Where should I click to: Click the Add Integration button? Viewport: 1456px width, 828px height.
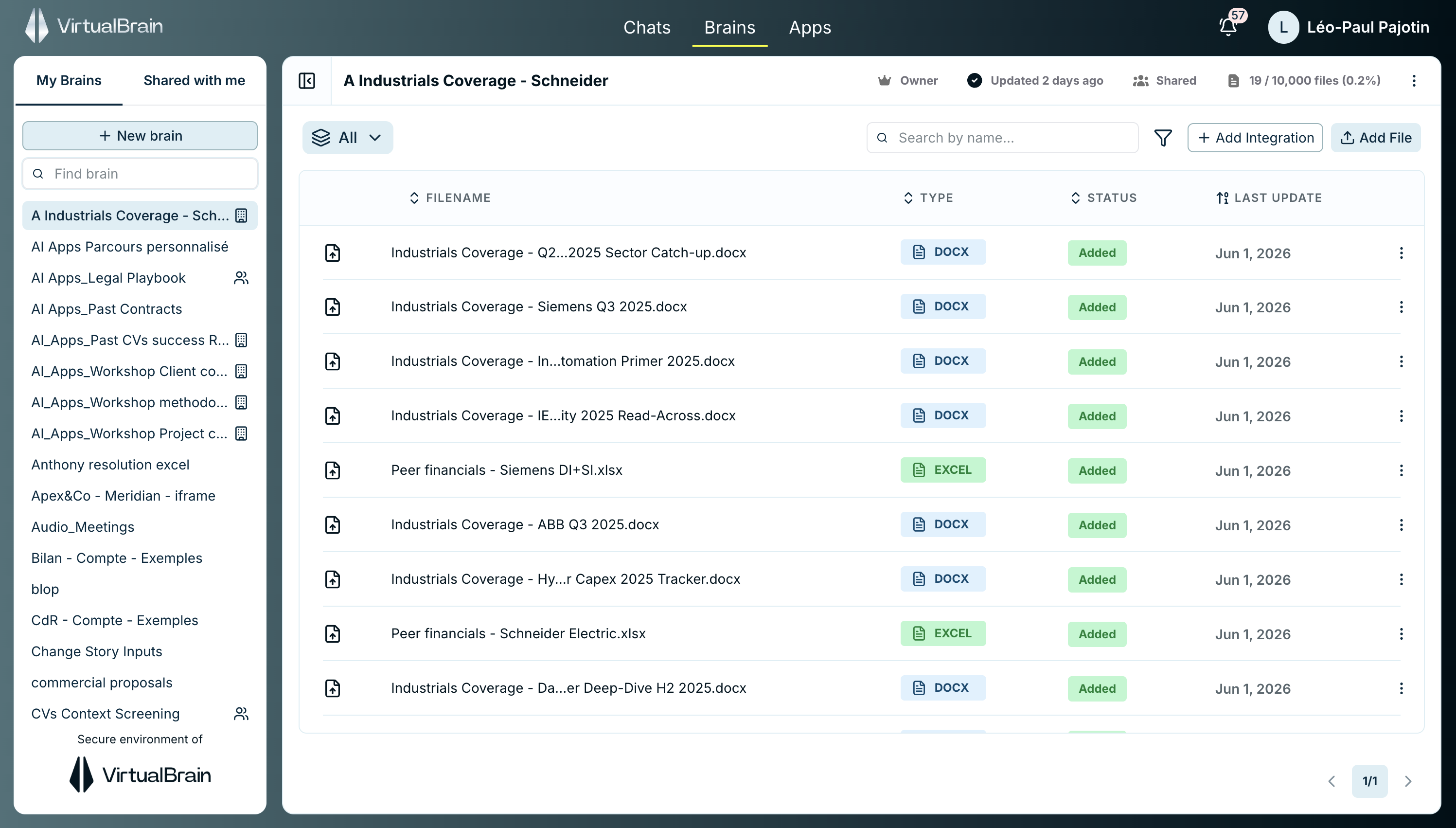click(1255, 138)
